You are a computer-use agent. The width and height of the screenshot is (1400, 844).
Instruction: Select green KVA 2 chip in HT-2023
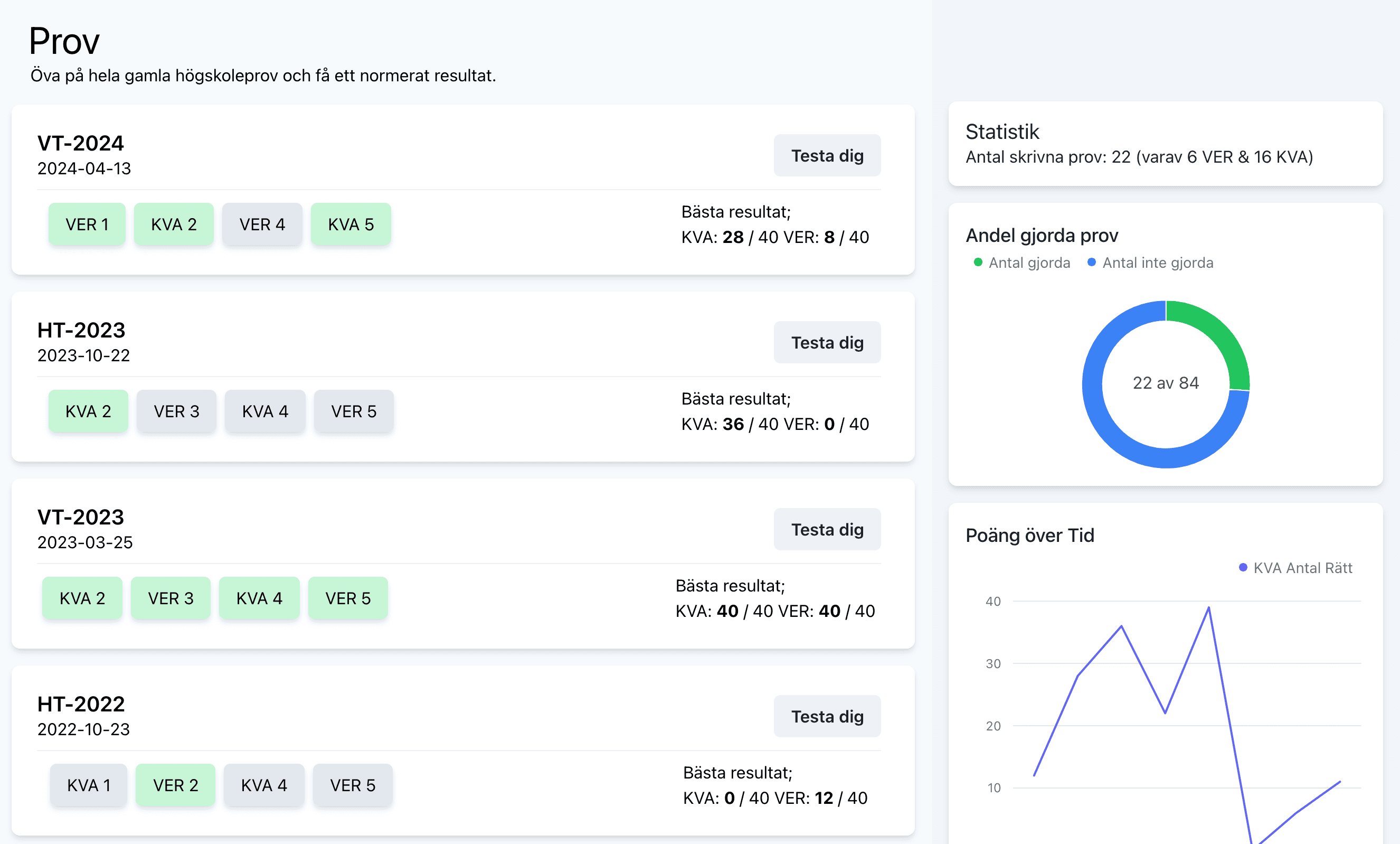point(88,411)
